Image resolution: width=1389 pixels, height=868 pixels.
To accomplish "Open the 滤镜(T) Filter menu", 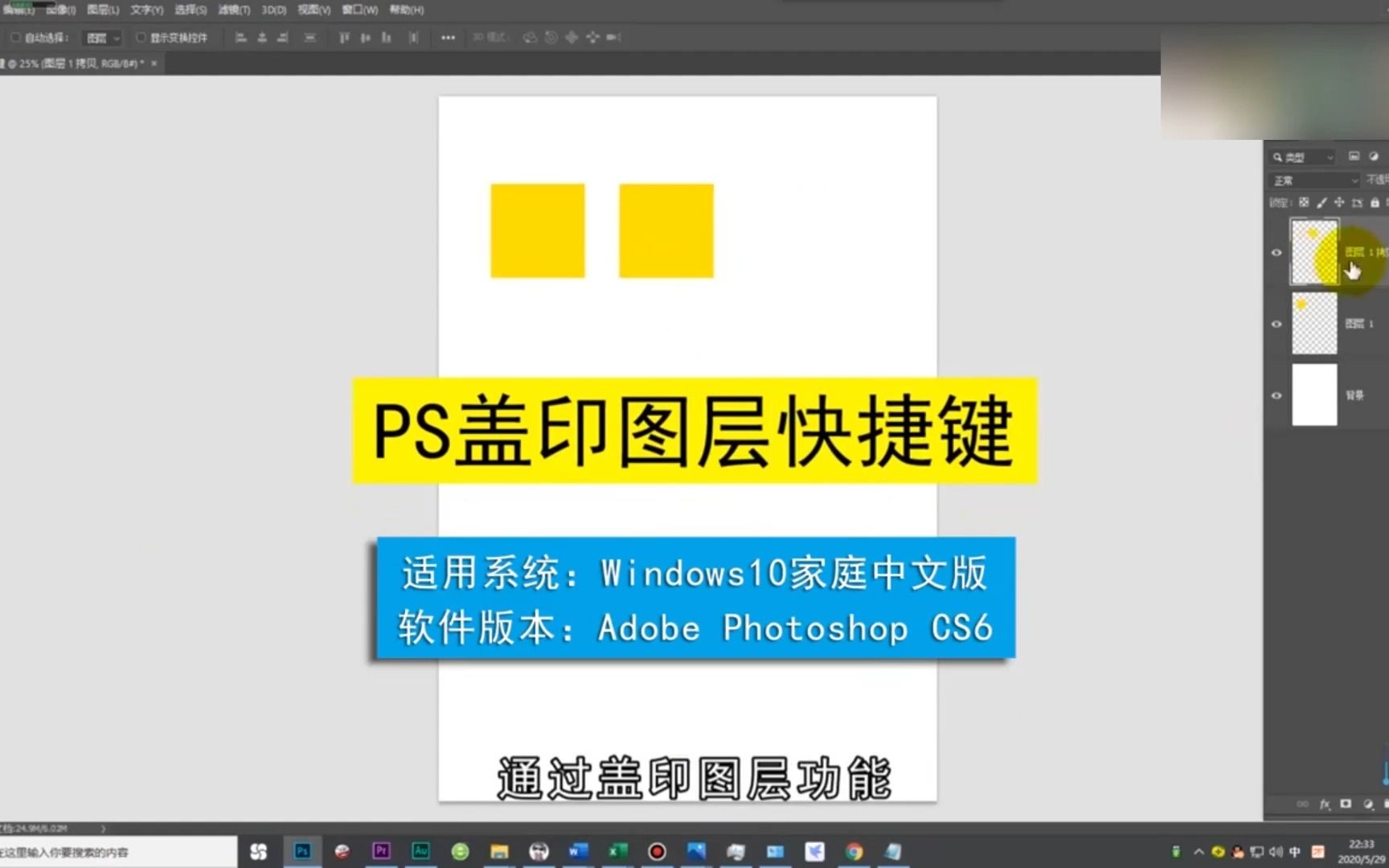I will point(234,10).
